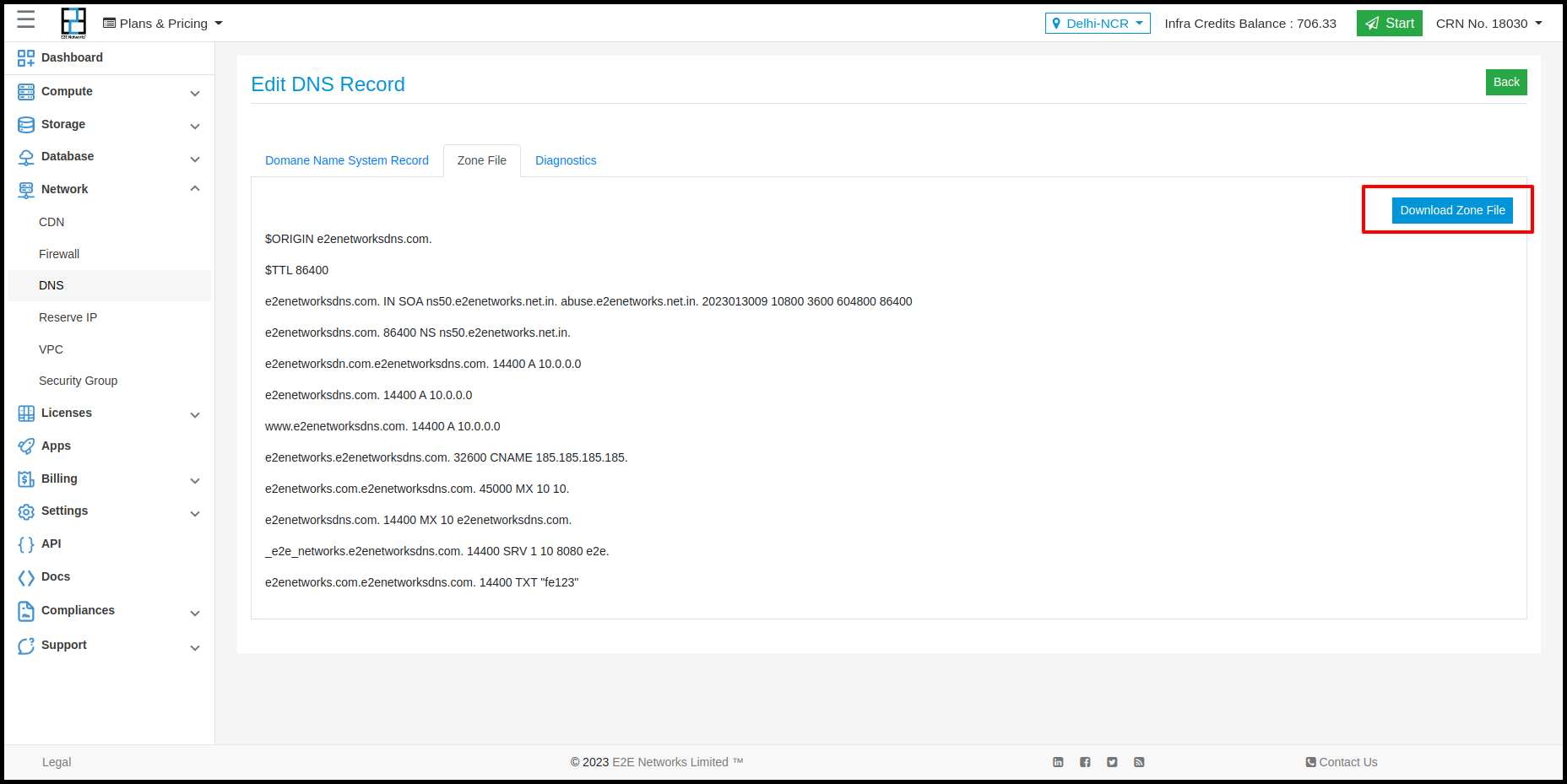Image resolution: width=1567 pixels, height=784 pixels.
Task: Open Reserve IP in the sidebar
Action: click(68, 317)
